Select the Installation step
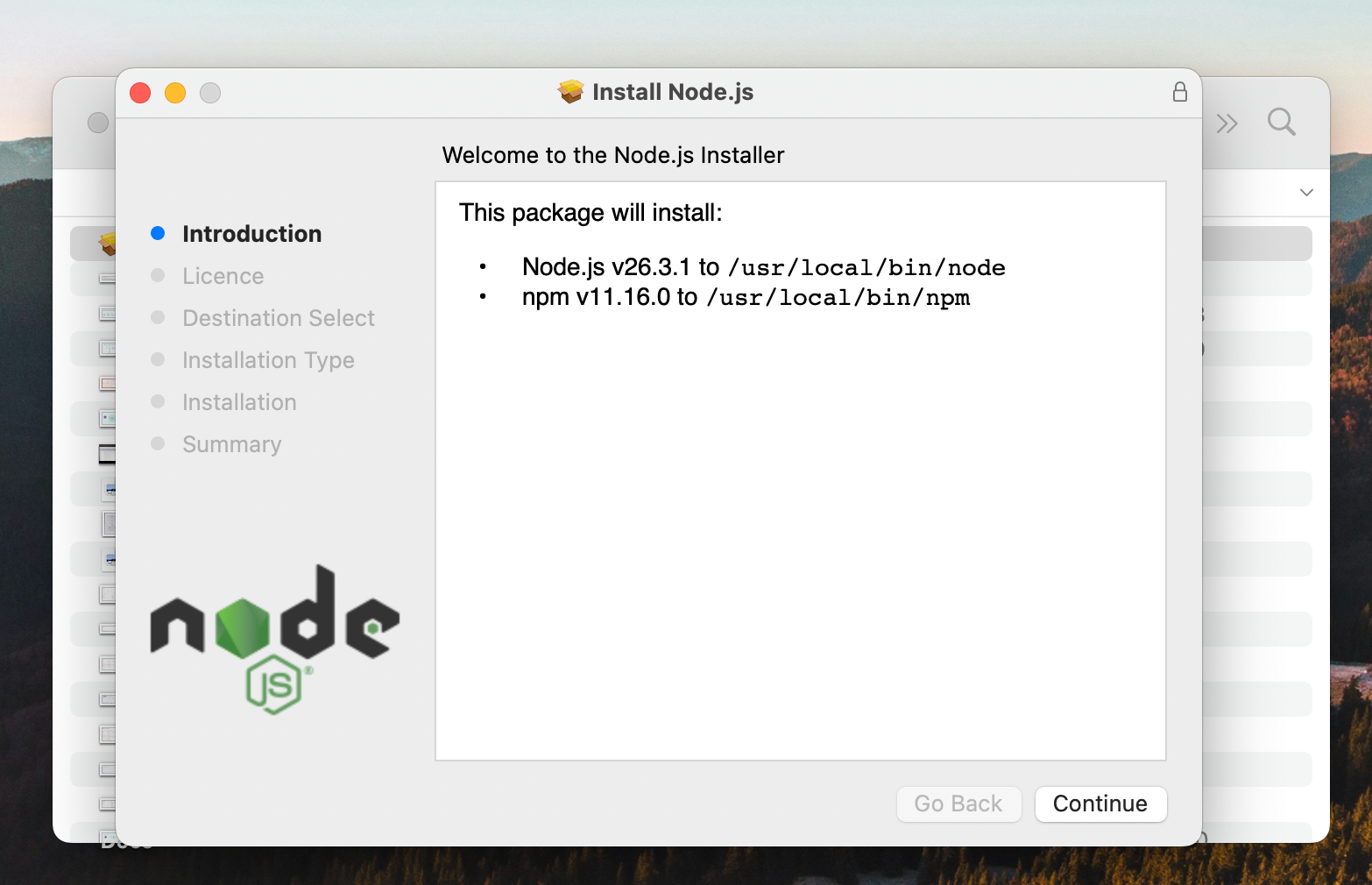Screen dimensions: 1372x885 tap(239, 402)
